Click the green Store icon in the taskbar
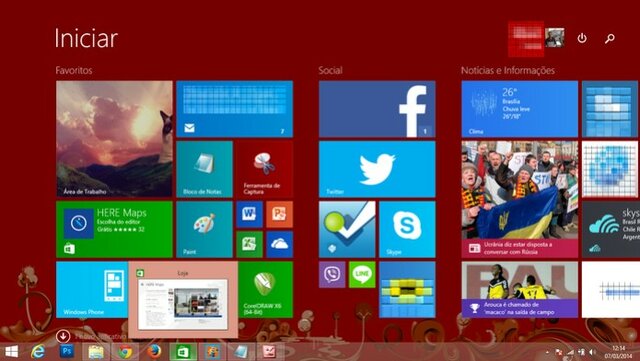Image resolution: width=640 pixels, height=361 pixels. pos(183,352)
